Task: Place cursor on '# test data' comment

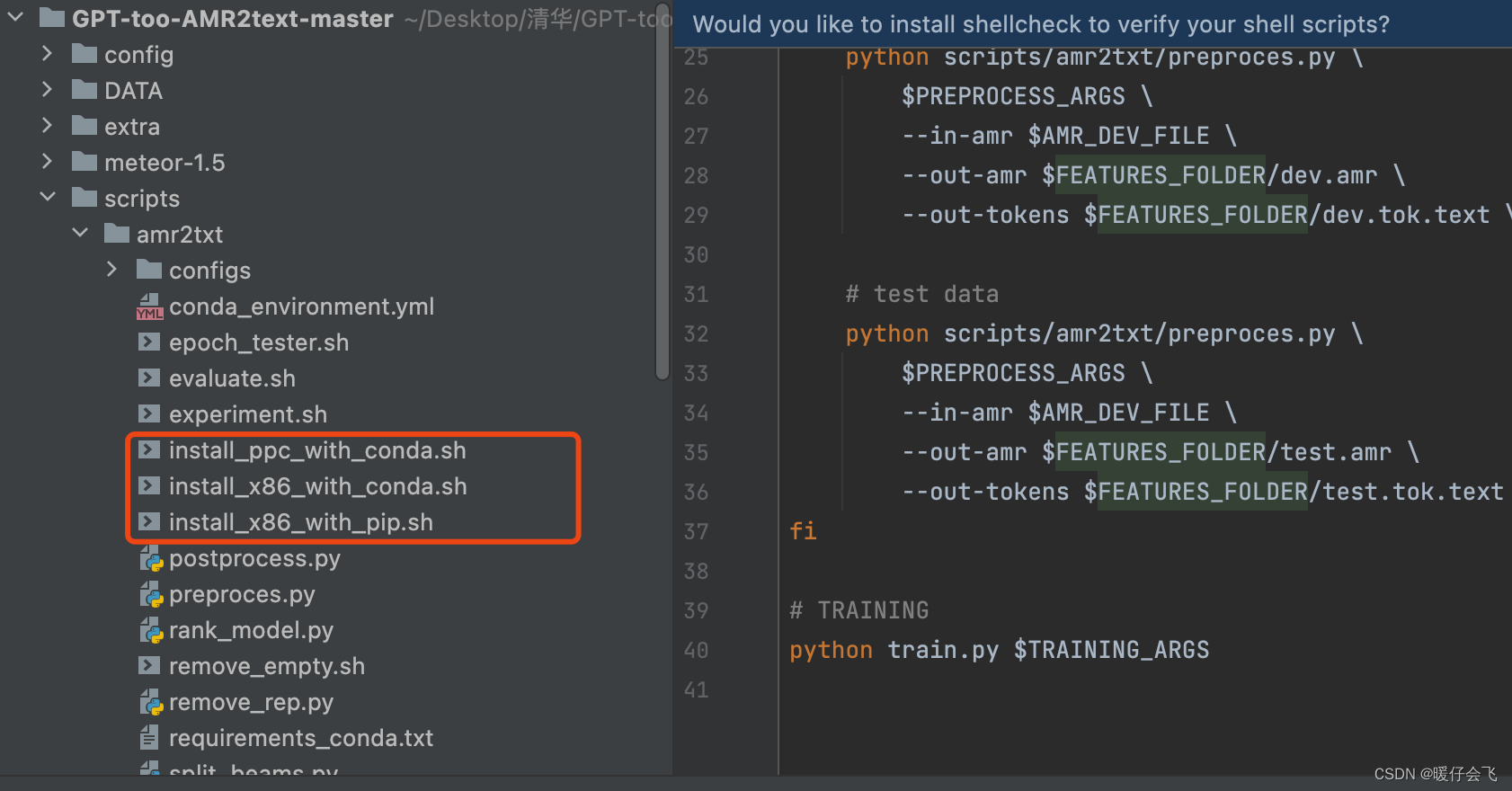Action: pyautogui.click(x=922, y=294)
